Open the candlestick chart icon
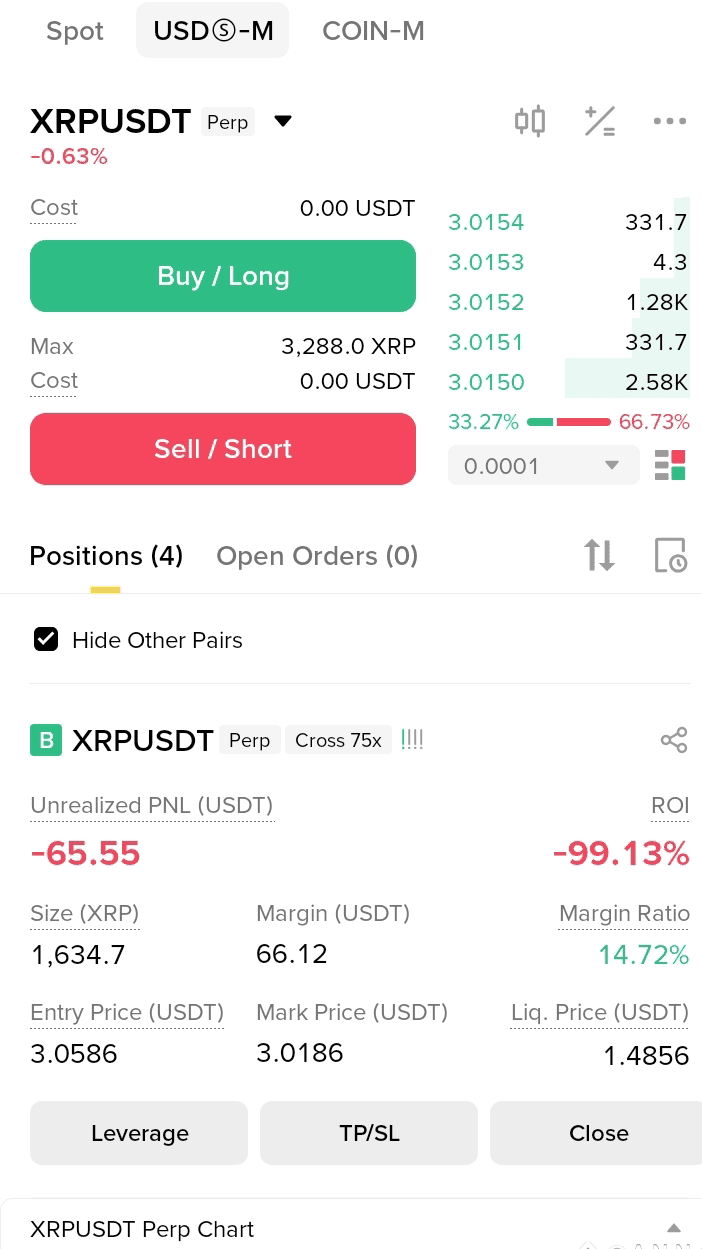702x1249 pixels. coord(529,121)
